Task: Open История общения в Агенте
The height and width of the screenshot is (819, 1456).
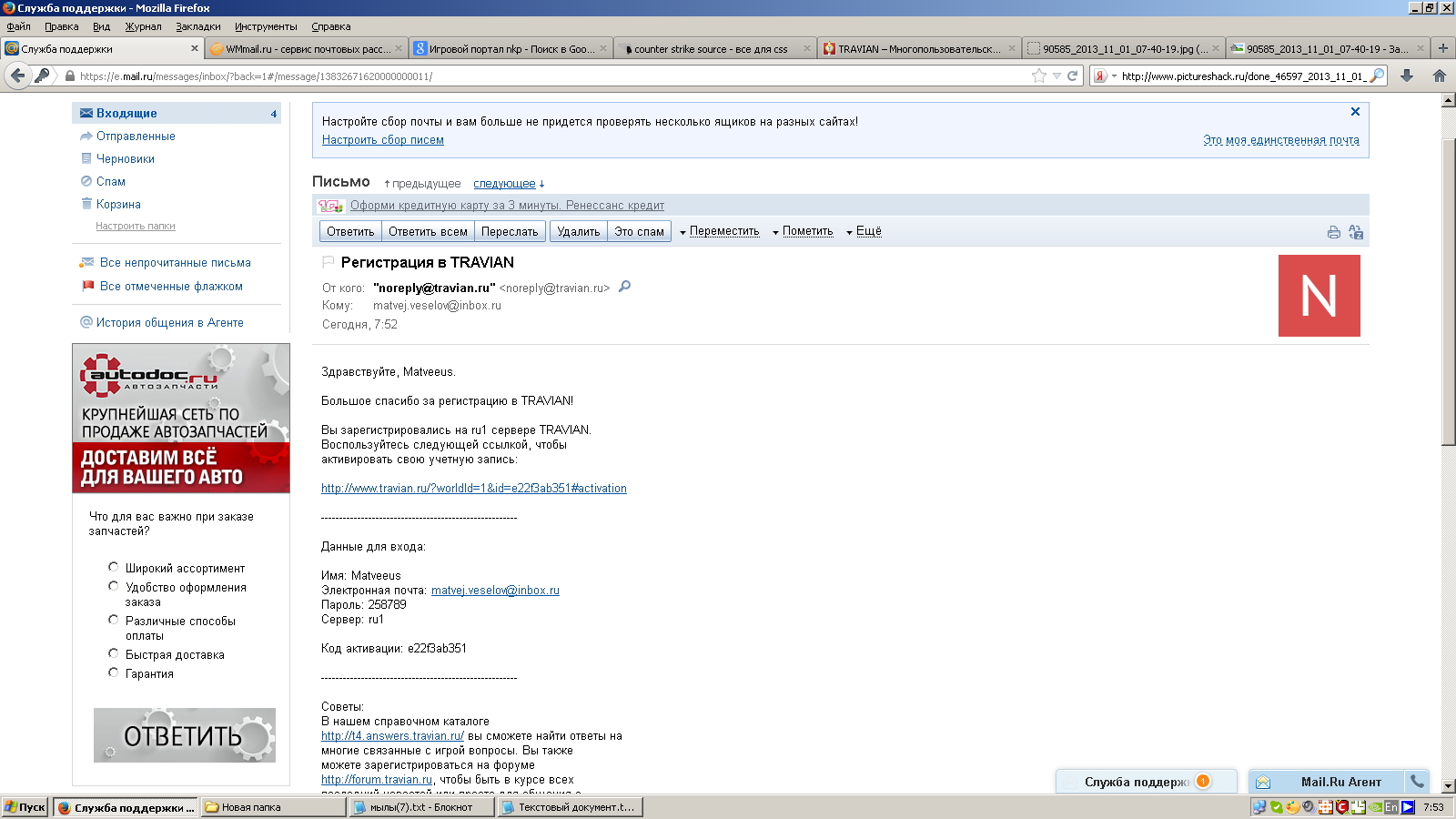Action: [169, 322]
